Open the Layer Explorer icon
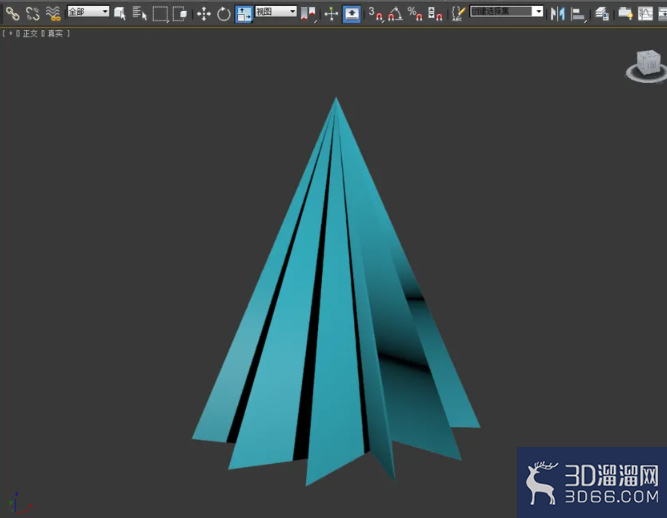 click(602, 14)
